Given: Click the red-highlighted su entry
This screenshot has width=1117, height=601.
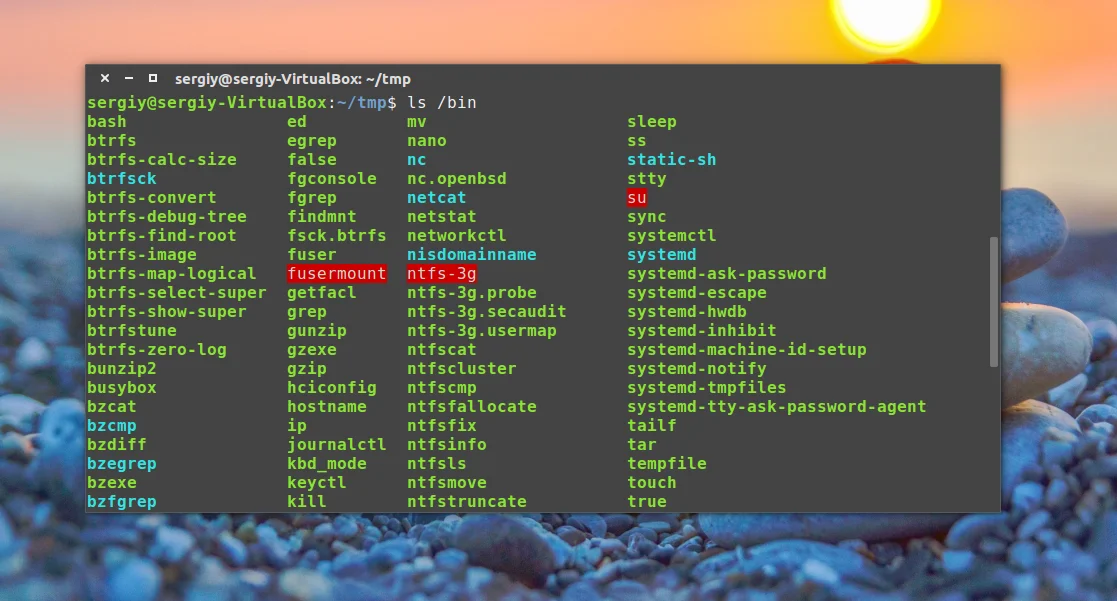Looking at the screenshot, I should point(637,197).
